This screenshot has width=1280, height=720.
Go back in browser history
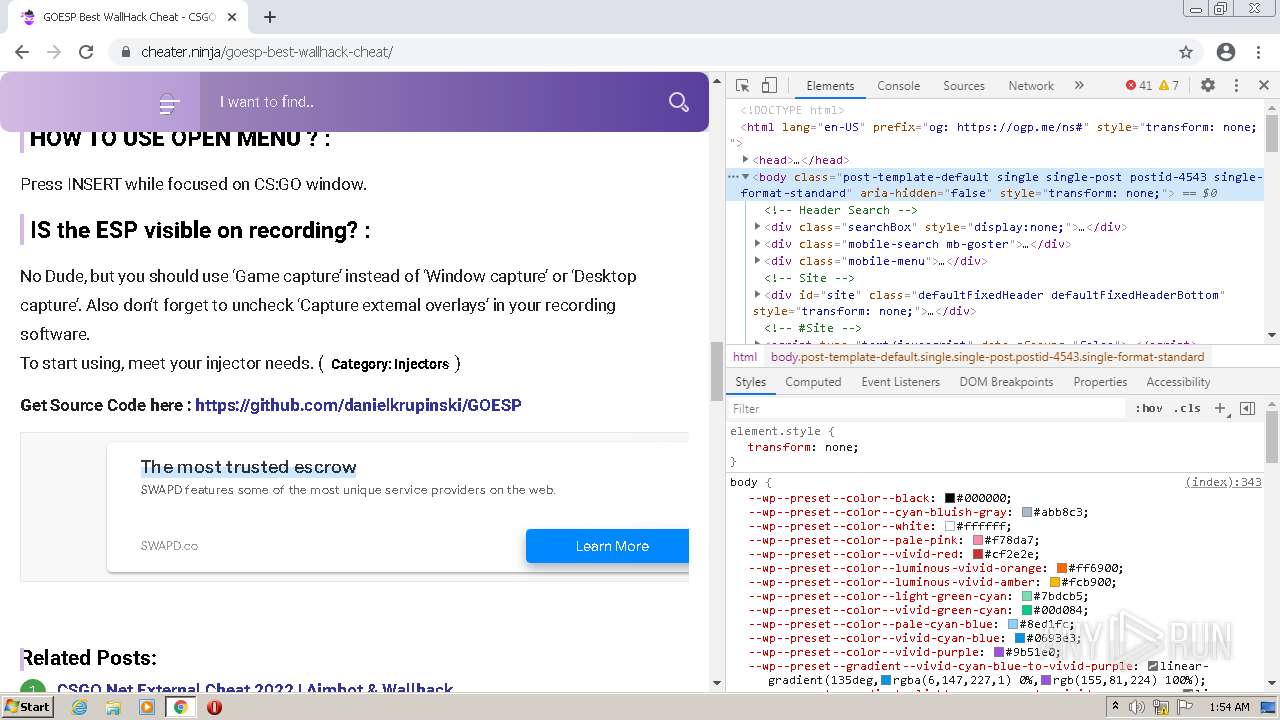(x=22, y=52)
